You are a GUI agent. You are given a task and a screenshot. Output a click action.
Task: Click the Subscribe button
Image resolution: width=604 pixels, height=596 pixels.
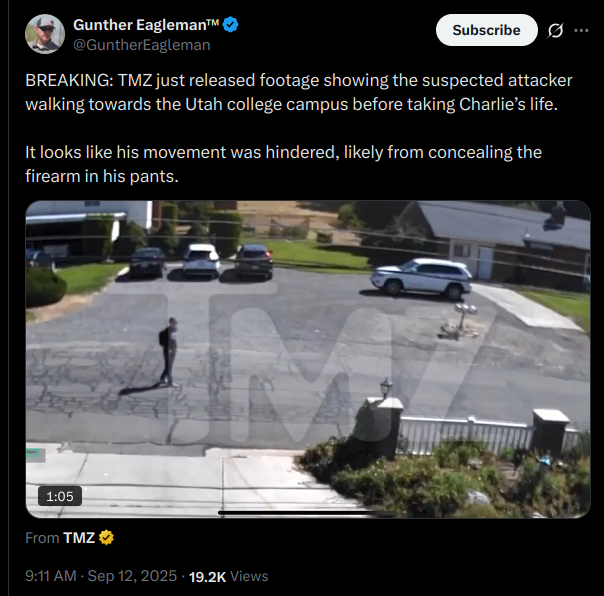[x=487, y=30]
